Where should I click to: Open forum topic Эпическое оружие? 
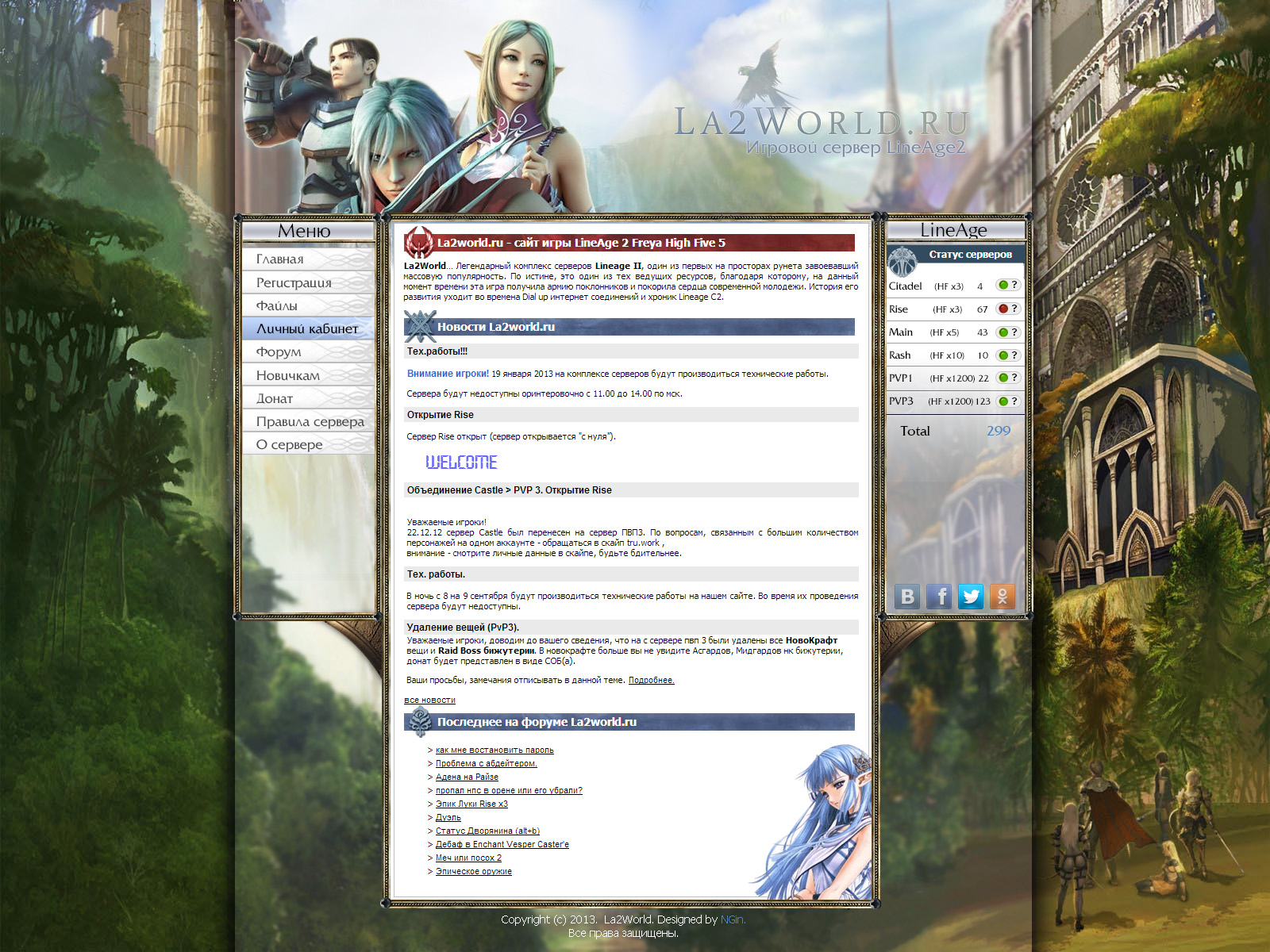[x=474, y=871]
